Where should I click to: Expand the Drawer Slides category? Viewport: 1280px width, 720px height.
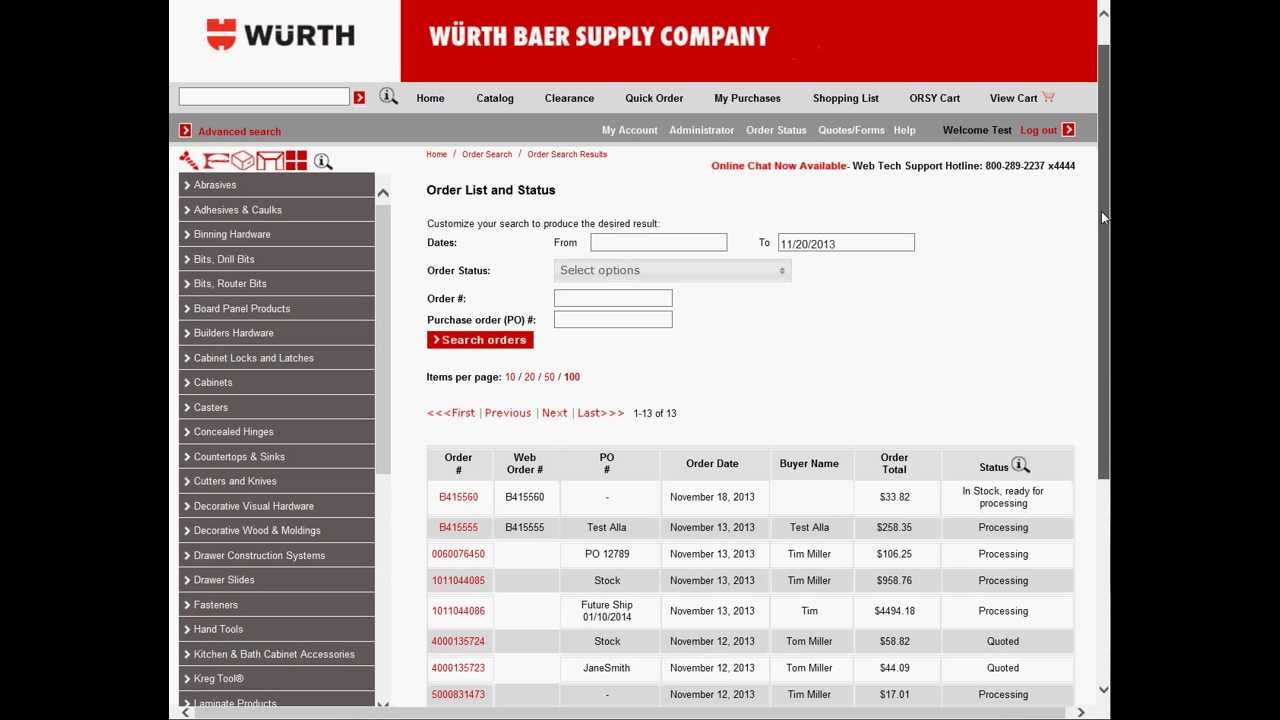pos(276,580)
